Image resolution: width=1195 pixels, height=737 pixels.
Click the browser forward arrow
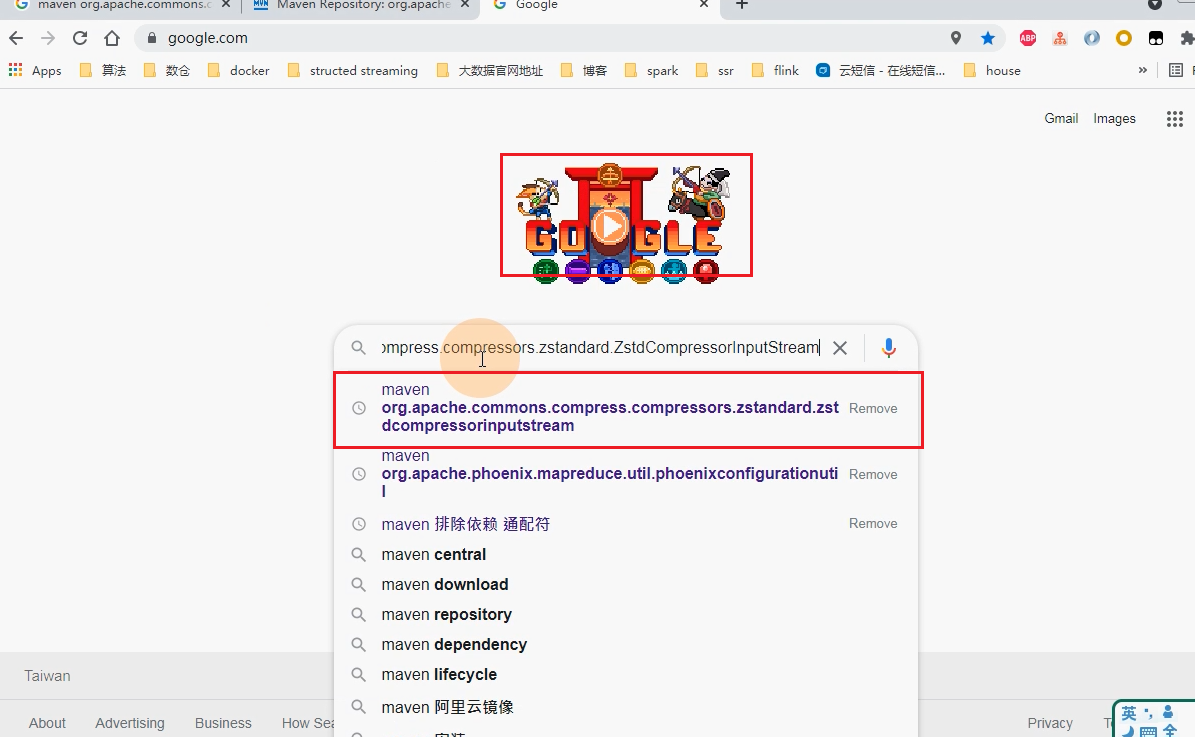point(48,38)
